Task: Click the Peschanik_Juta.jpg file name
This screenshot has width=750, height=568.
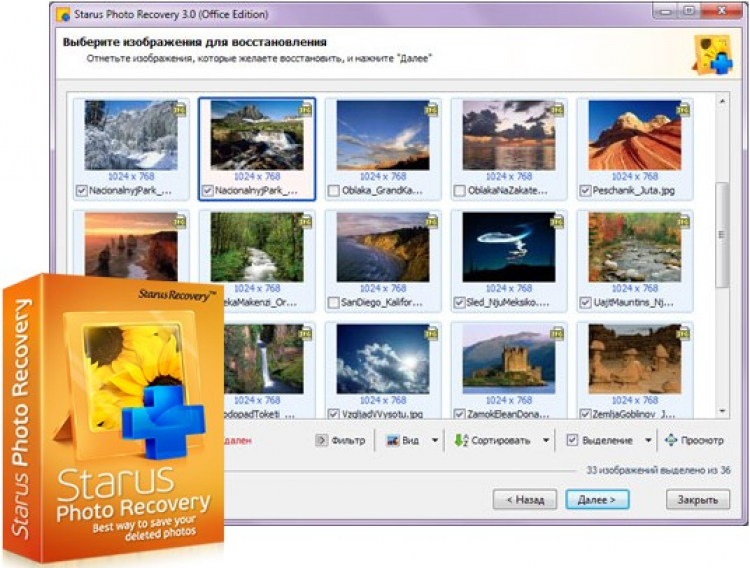Action: click(634, 191)
